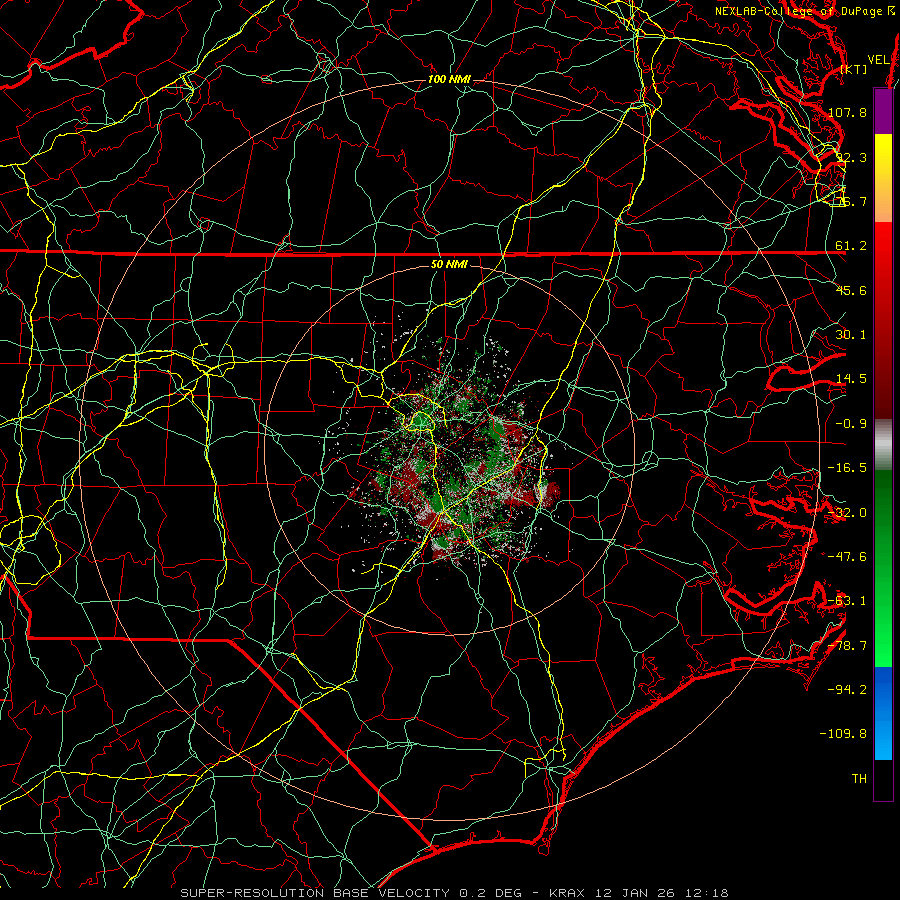Click the 100 NMI range ring label
This screenshot has height=900, width=900.
click(449, 79)
